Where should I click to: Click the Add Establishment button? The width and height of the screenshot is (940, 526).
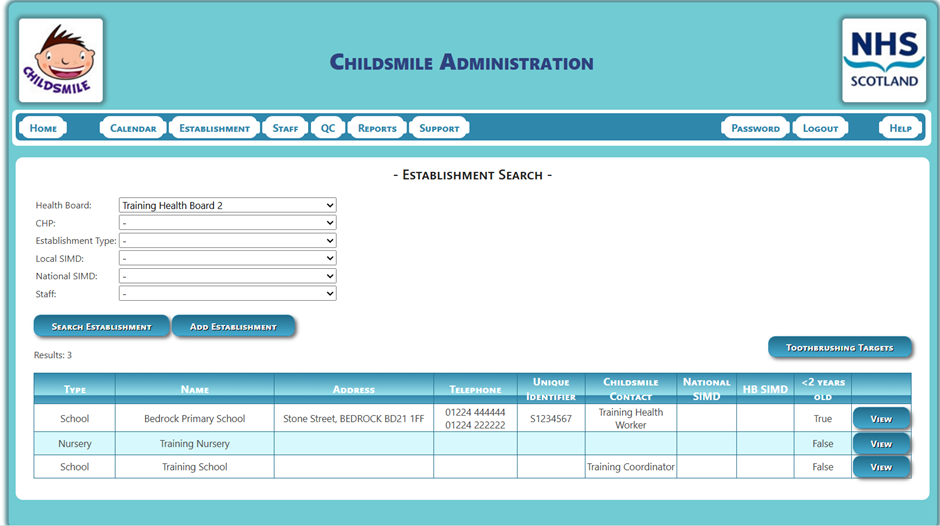[x=233, y=327]
